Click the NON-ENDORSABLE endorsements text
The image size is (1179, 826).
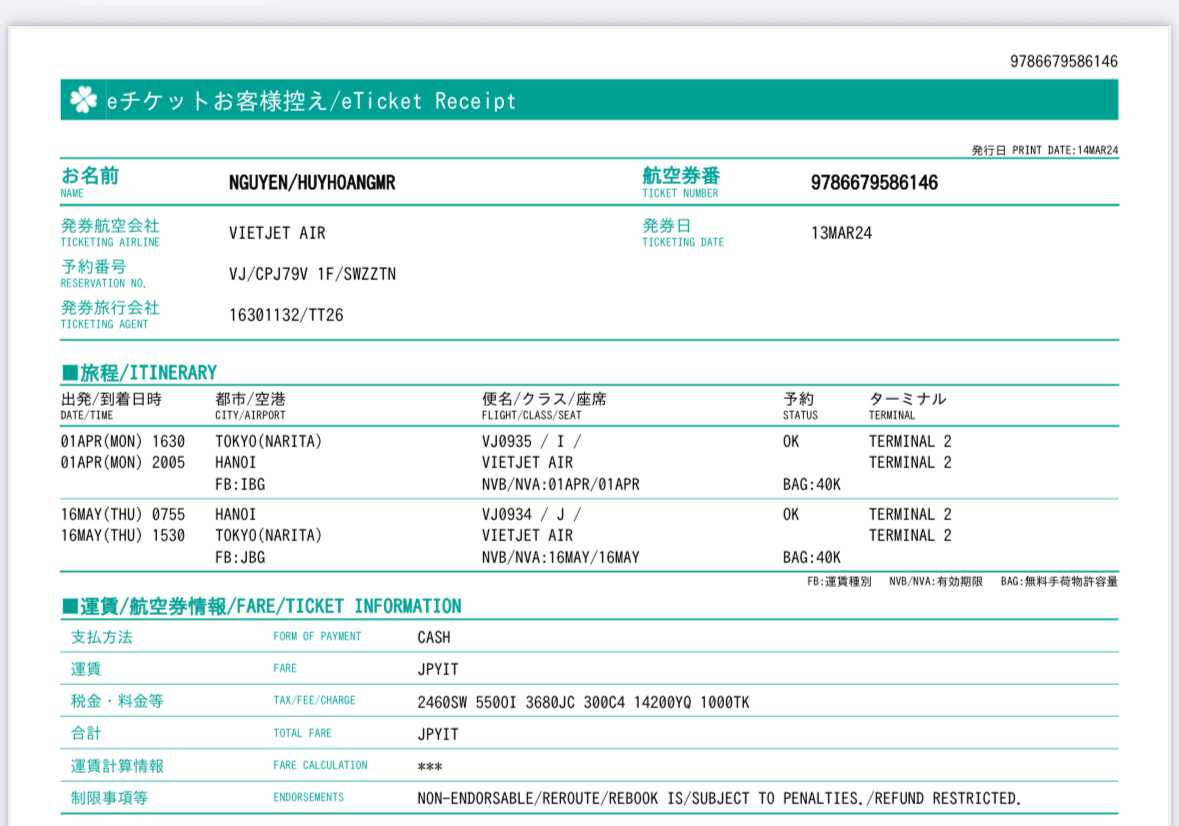point(718,798)
